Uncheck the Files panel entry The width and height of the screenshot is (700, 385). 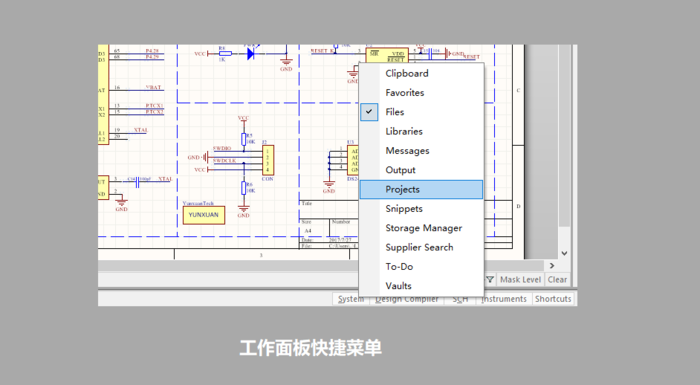421,112
